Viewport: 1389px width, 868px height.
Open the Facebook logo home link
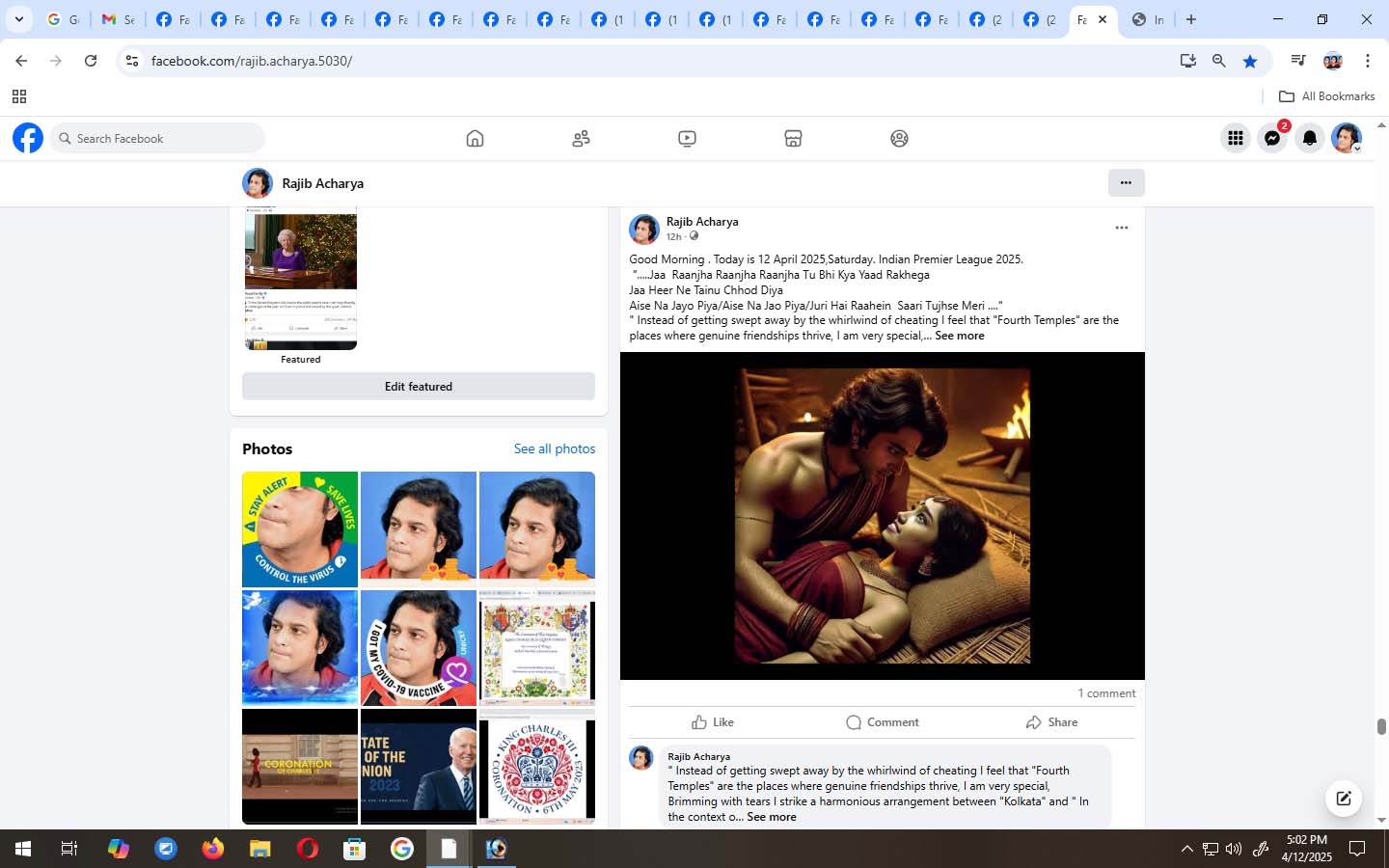[x=28, y=138]
